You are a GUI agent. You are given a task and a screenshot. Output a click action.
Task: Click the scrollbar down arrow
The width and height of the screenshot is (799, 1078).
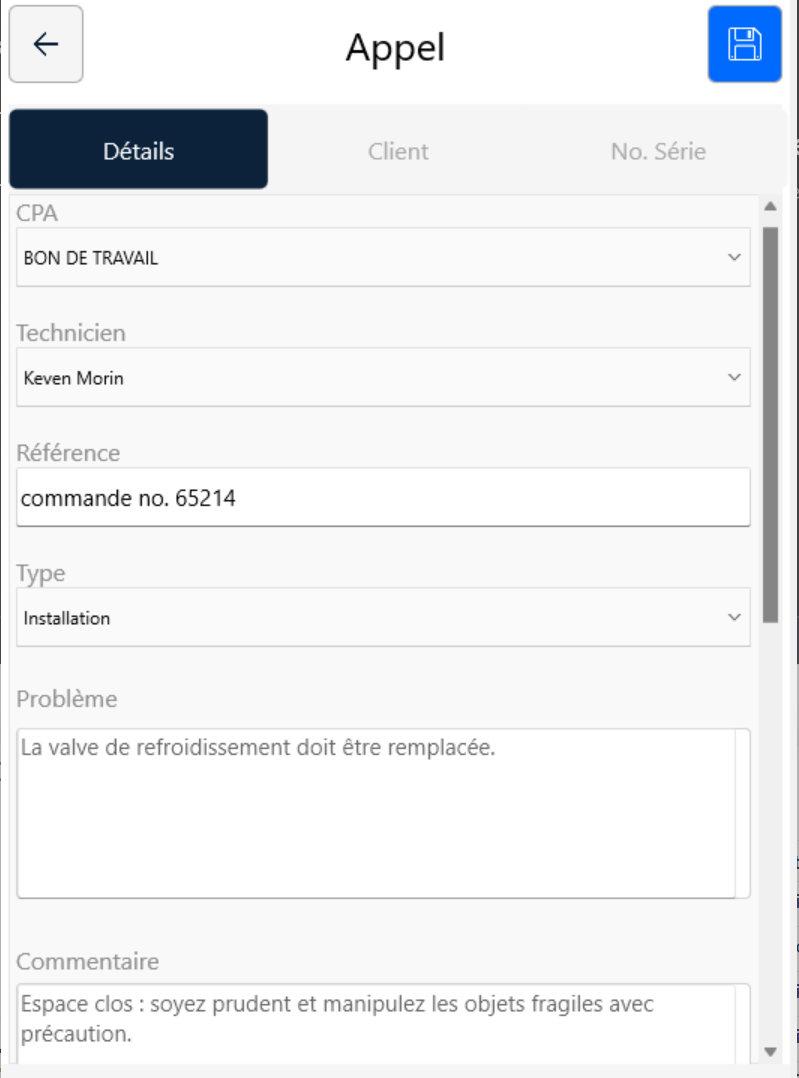click(770, 1052)
